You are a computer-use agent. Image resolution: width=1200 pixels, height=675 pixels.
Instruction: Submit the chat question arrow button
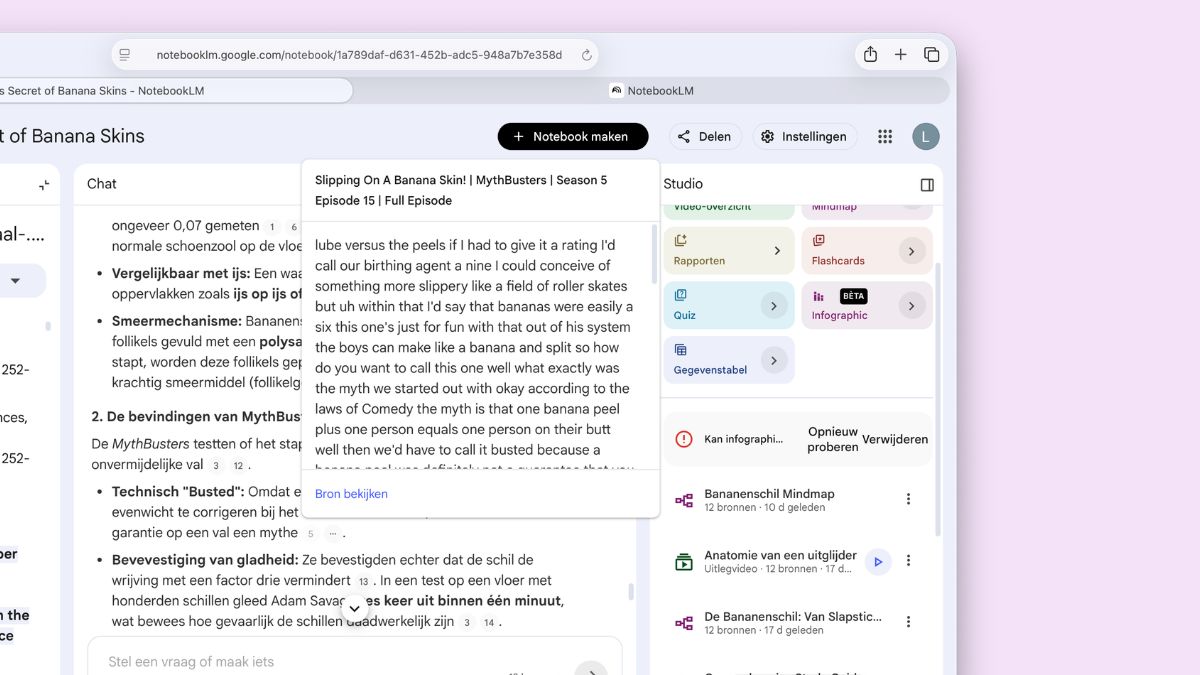(591, 670)
